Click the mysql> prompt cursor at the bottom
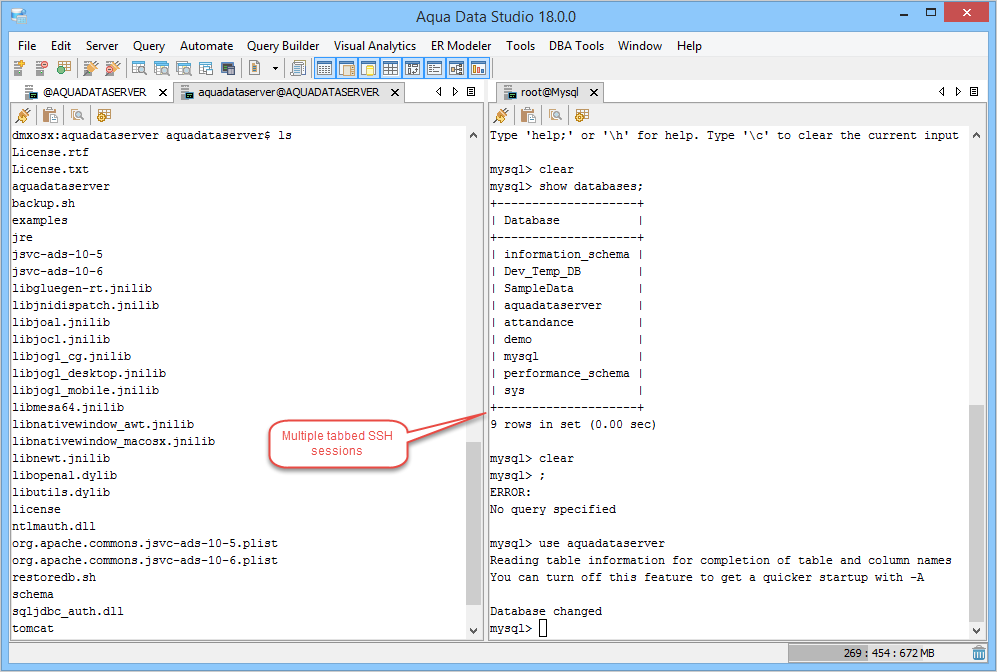This screenshot has width=997, height=672. coord(542,628)
